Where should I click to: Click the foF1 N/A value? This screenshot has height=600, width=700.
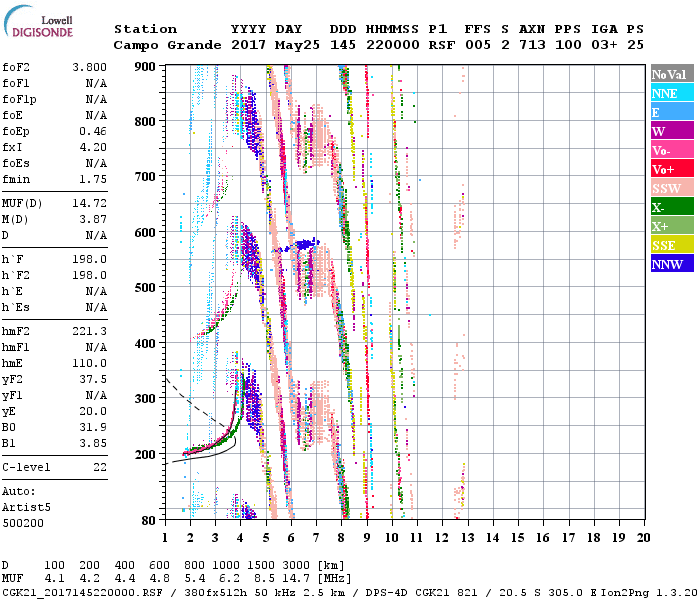click(96, 83)
